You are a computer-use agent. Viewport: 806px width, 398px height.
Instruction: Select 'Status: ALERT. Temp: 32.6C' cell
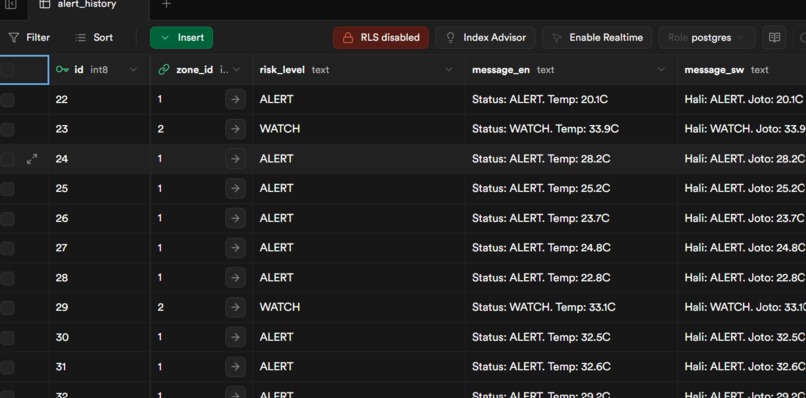[572, 367]
